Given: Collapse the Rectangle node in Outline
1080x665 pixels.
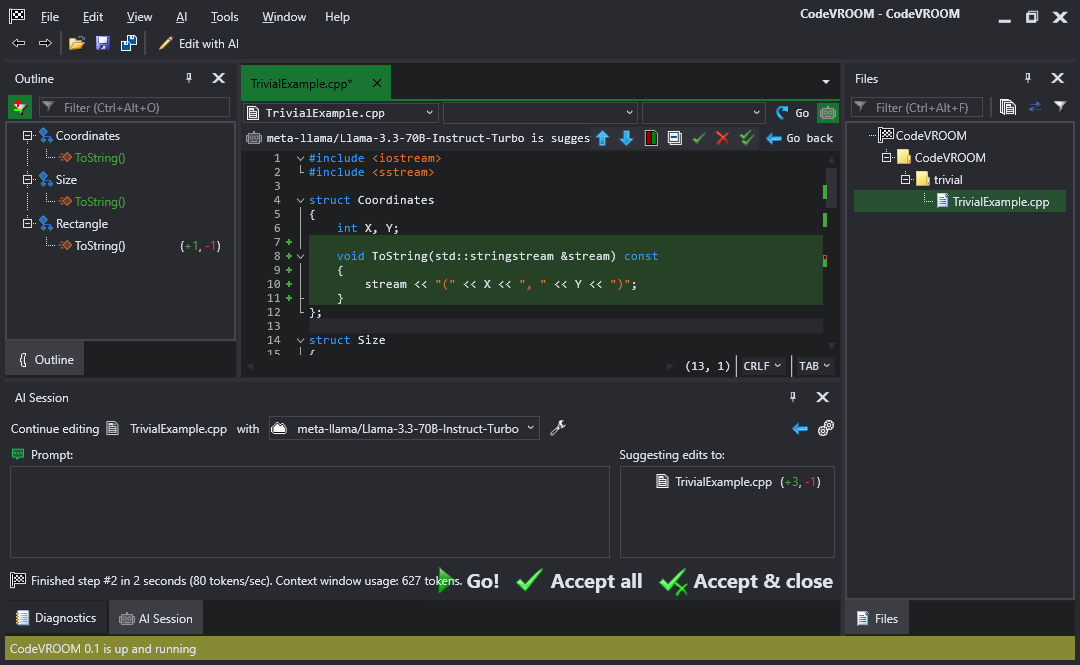Looking at the screenshot, I should pyautogui.click(x=28, y=223).
